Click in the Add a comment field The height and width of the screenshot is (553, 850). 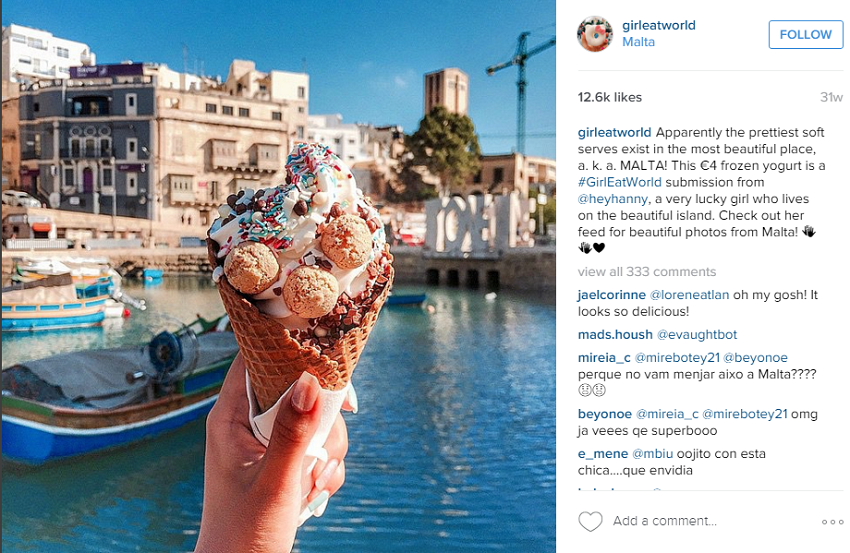click(665, 521)
